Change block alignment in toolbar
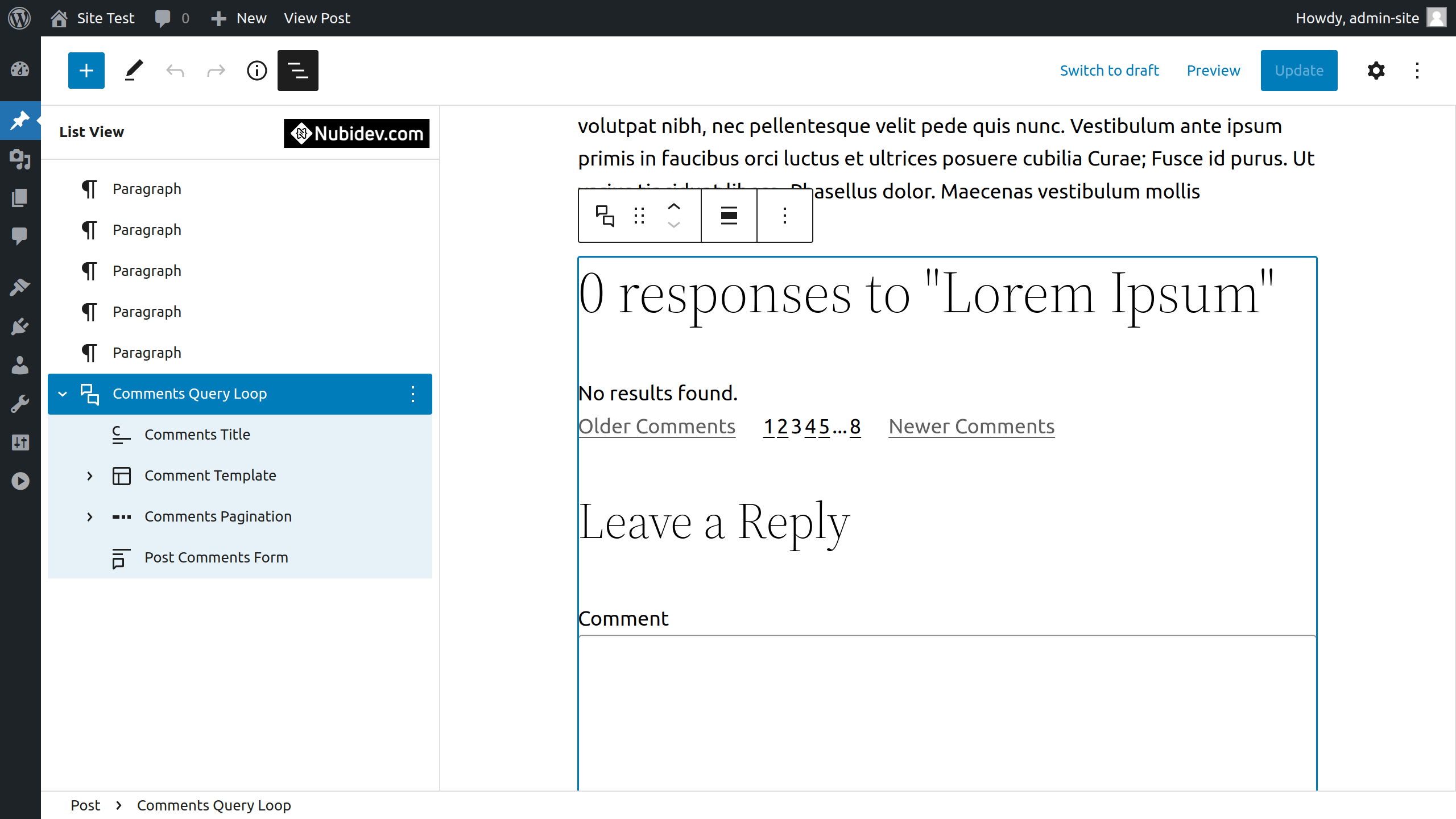This screenshot has width=1456, height=819. [729, 216]
